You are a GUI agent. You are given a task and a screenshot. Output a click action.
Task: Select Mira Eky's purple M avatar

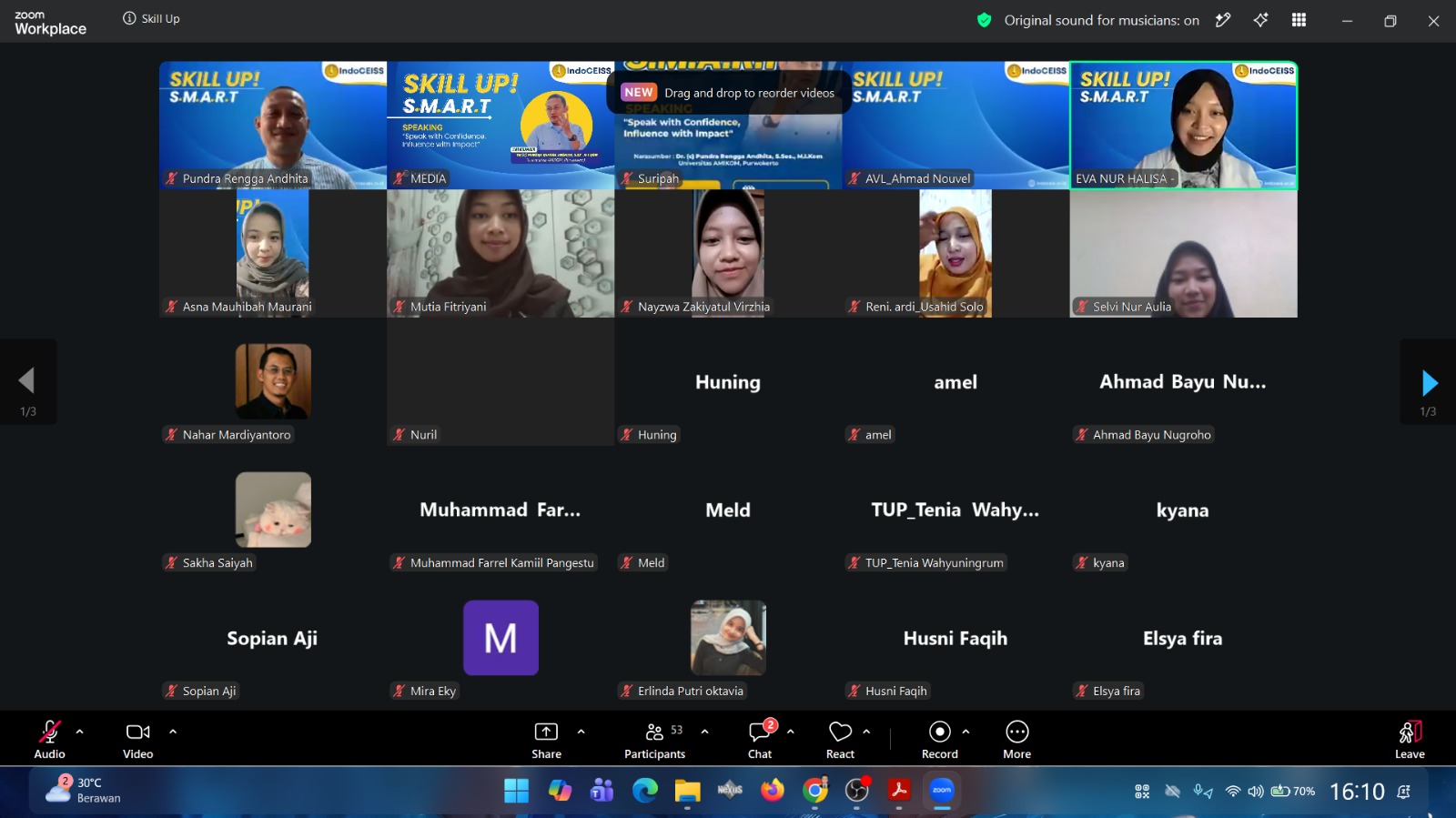(x=500, y=638)
